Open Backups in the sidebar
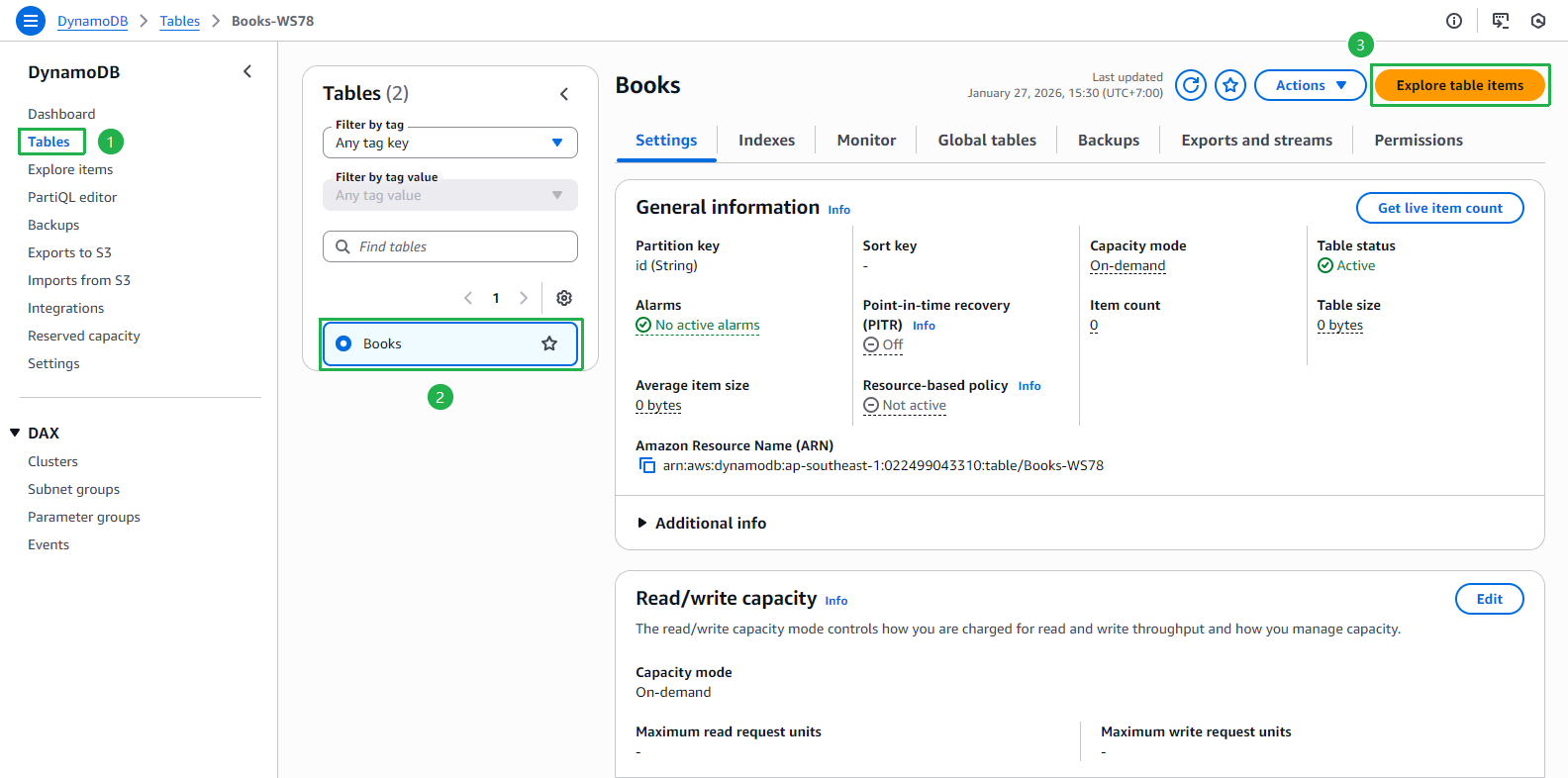Screen dimensions: 1568x778 [53, 225]
